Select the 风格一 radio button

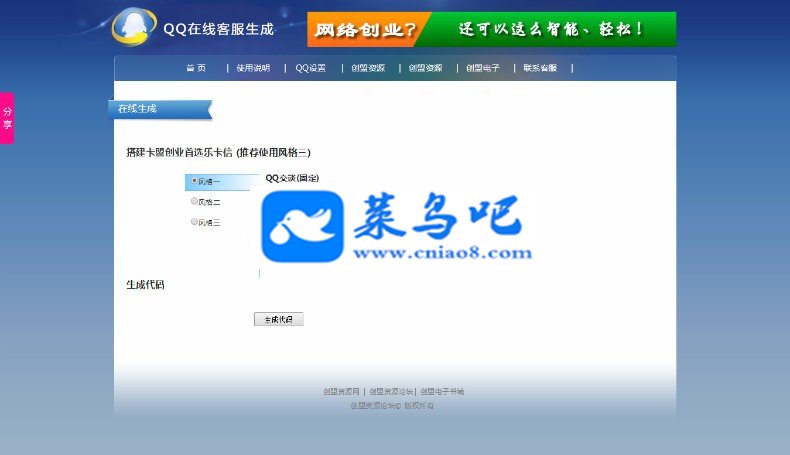pos(194,180)
